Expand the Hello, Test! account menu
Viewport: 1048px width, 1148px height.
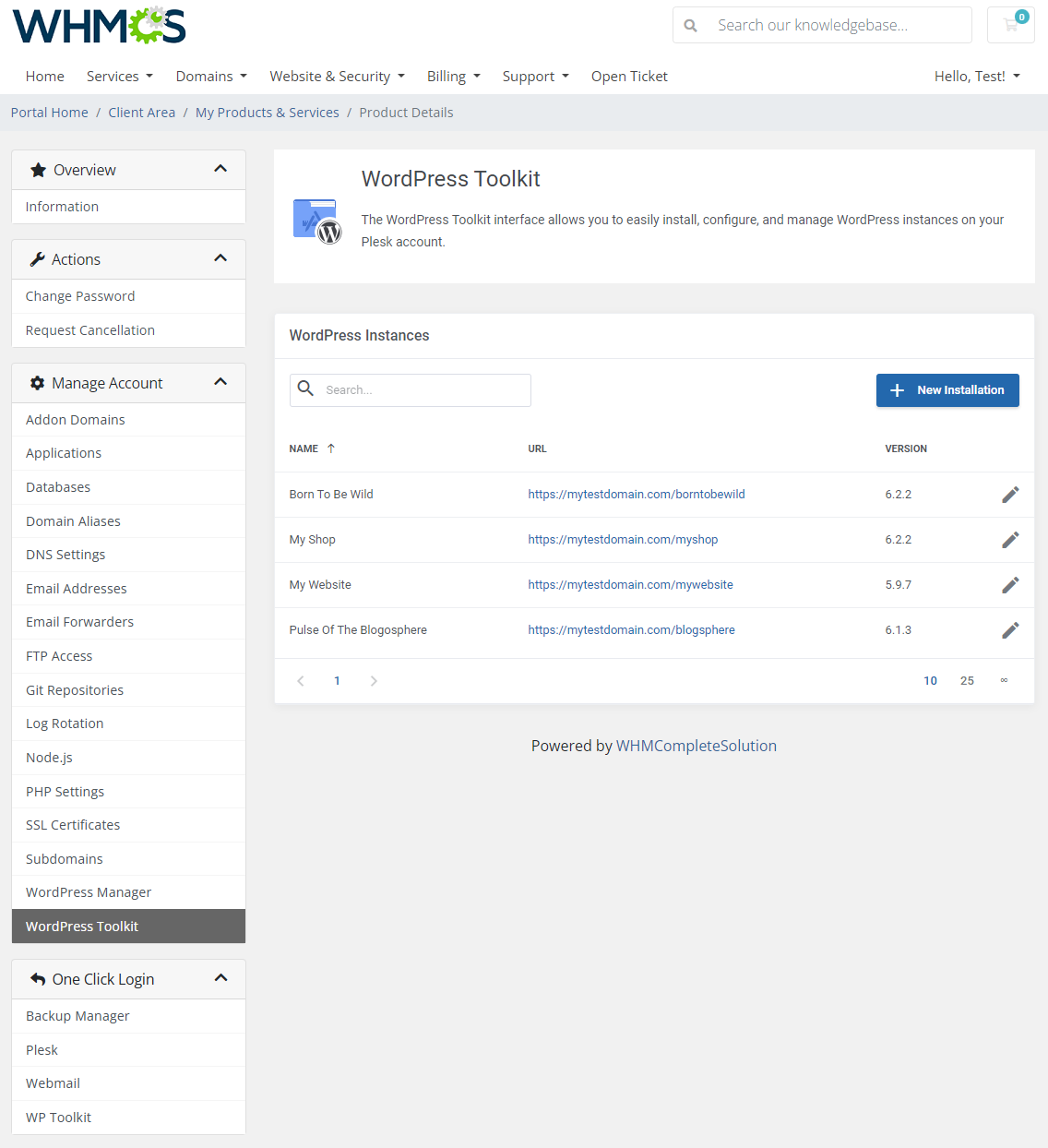[x=977, y=76]
